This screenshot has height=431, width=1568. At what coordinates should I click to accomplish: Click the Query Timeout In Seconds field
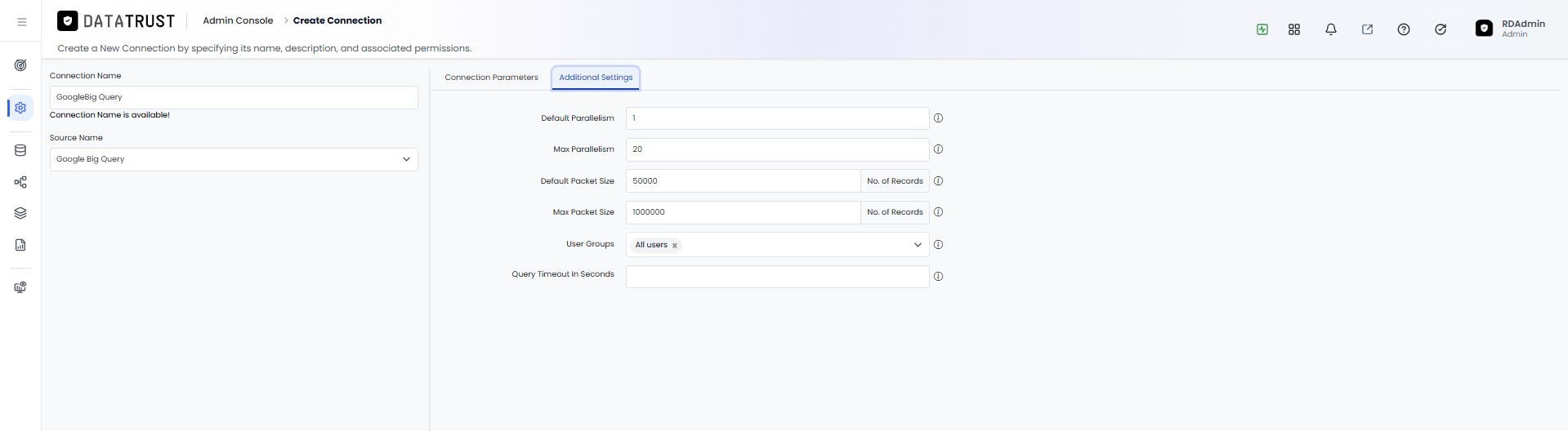(777, 277)
